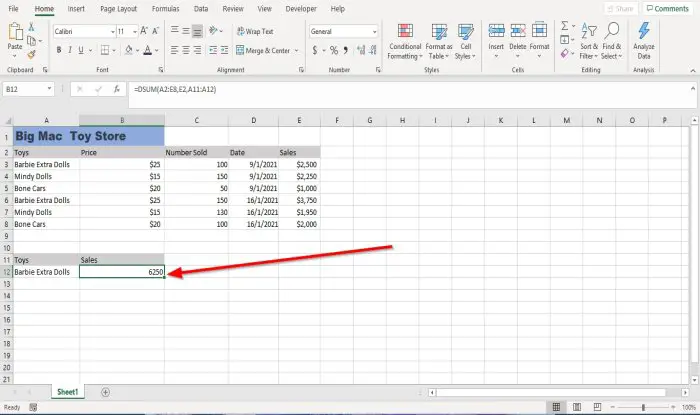
Task: Increase font size with large A icon
Action: tap(144, 31)
